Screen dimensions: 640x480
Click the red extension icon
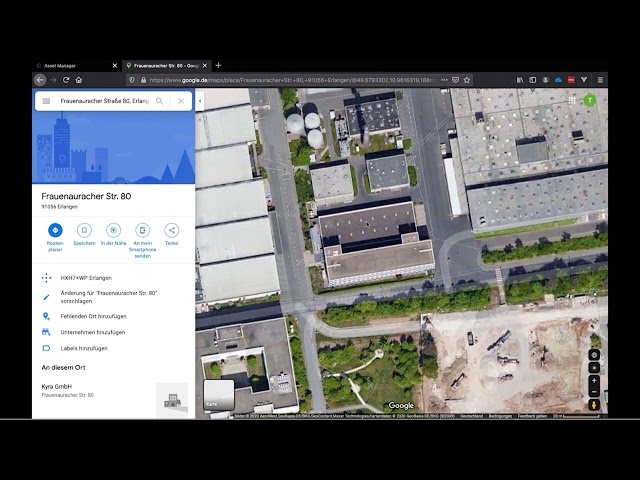571,80
